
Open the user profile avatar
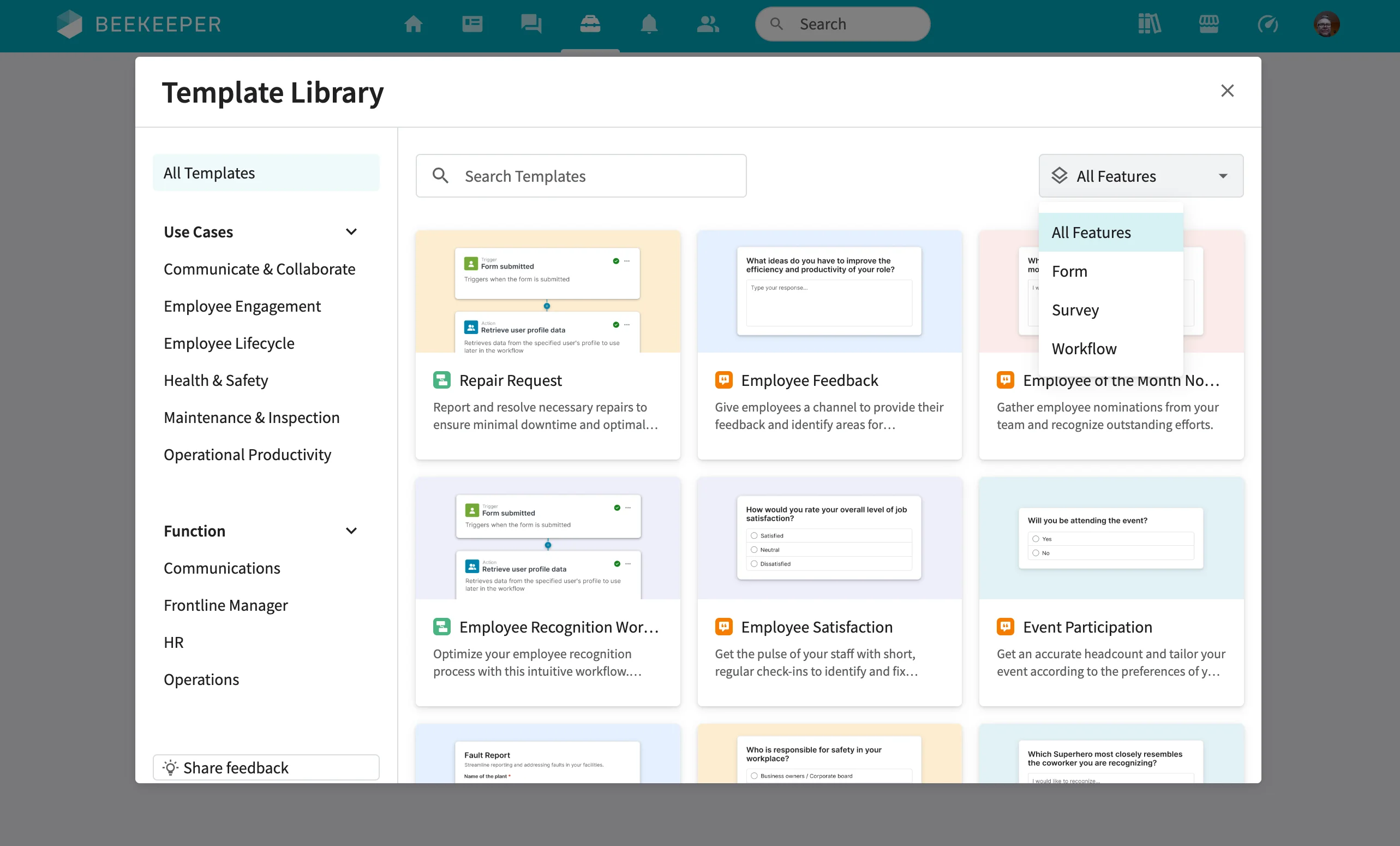1326,24
